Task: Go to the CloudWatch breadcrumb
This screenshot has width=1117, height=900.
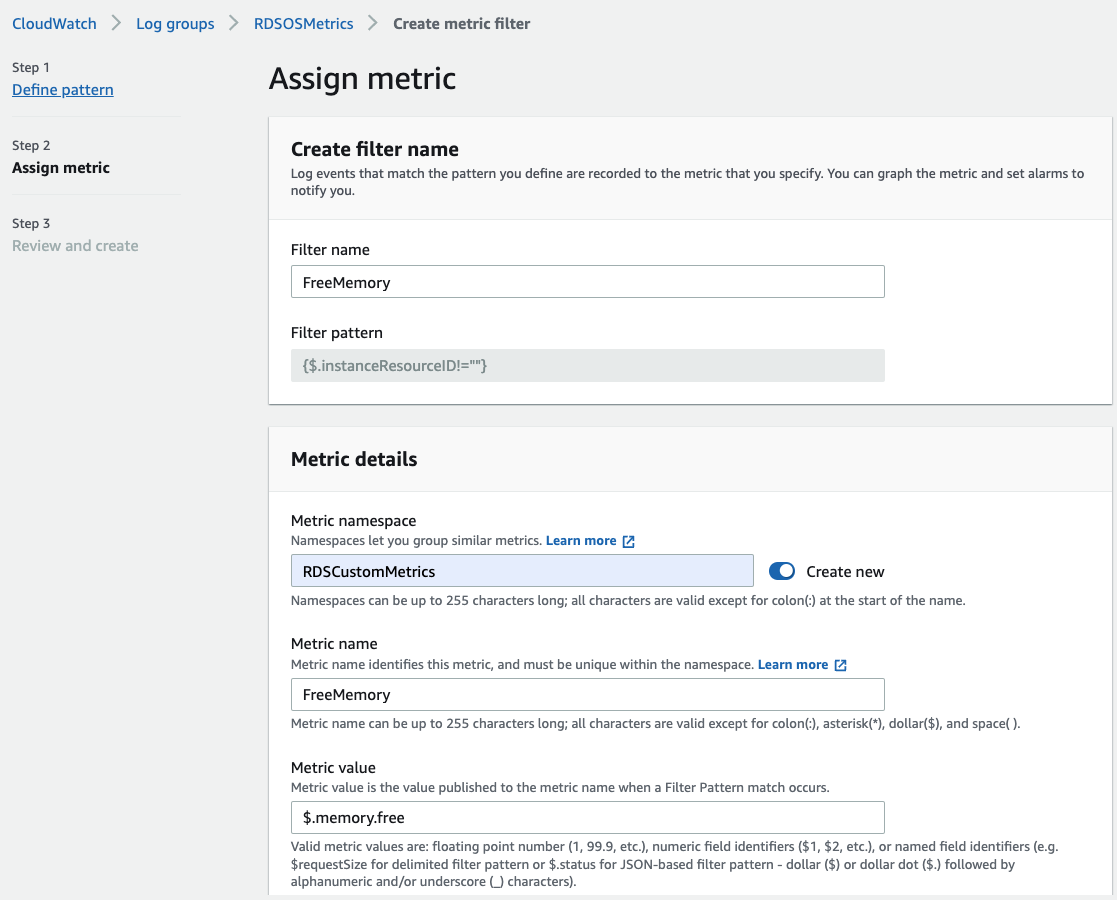Action: (54, 23)
